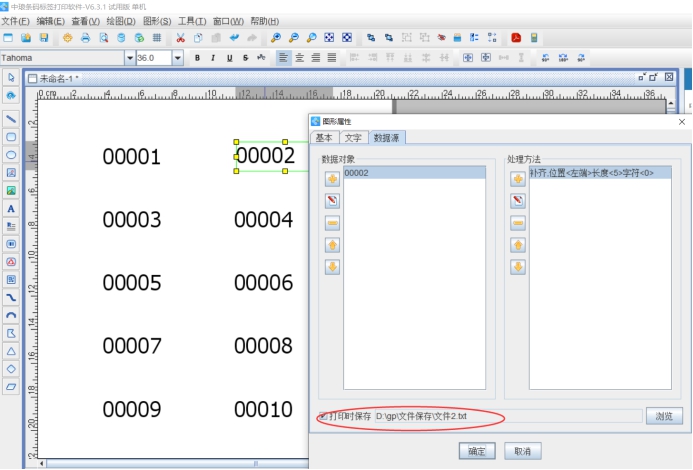Select the text tool (A) in left toolbar

tap(11, 209)
